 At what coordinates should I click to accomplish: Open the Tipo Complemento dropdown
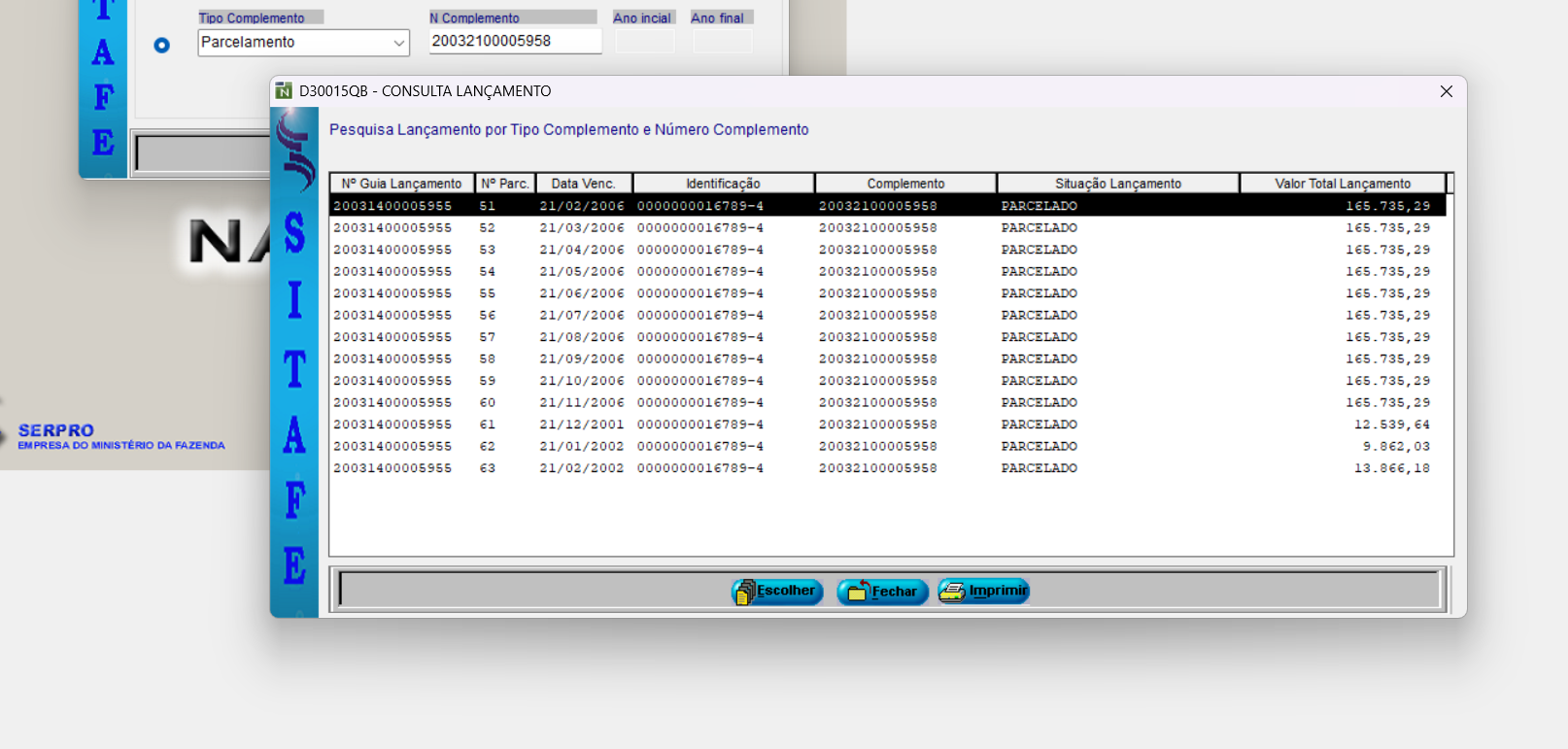pos(398,43)
